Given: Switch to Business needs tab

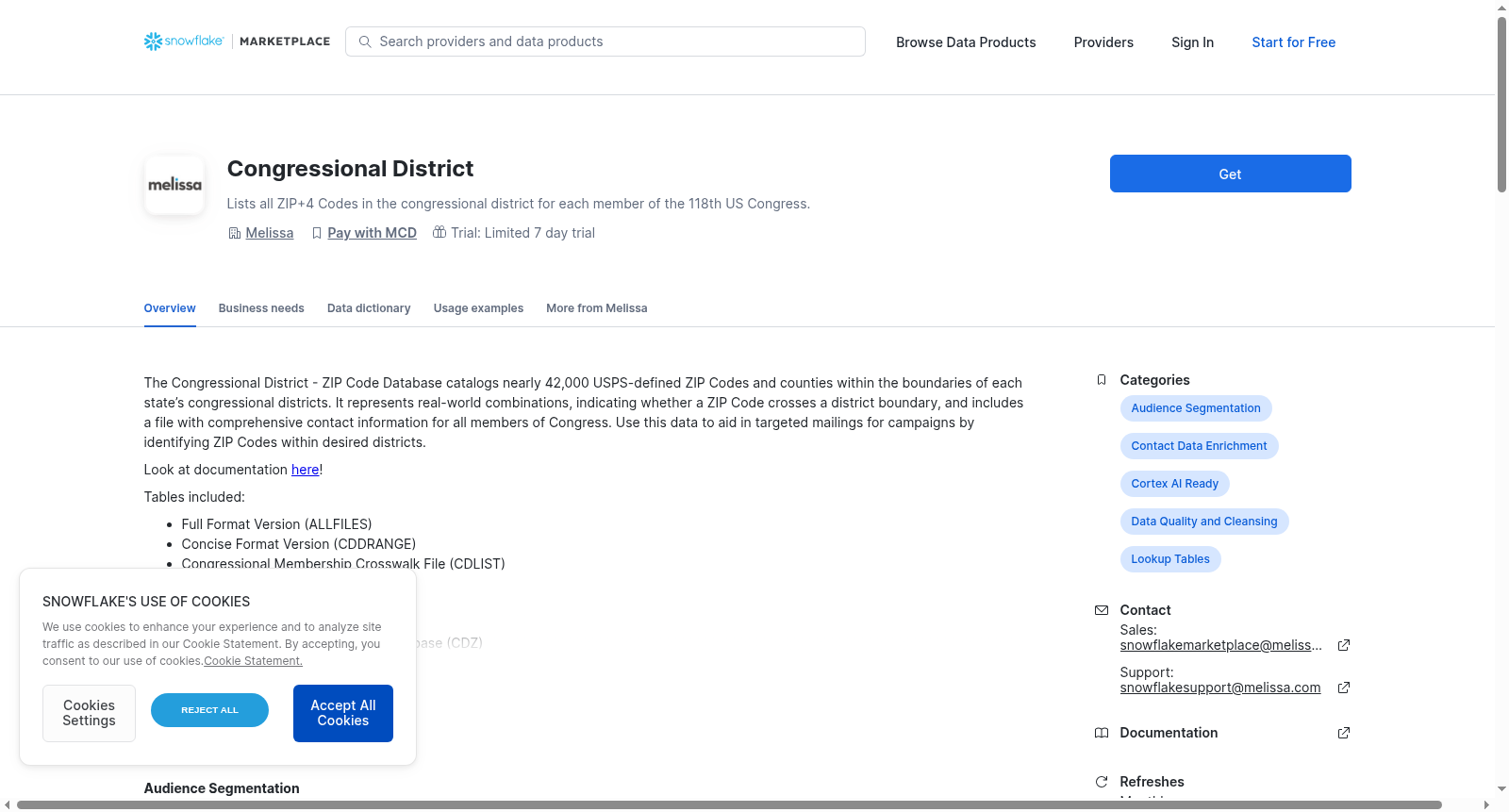Looking at the screenshot, I should point(261,308).
